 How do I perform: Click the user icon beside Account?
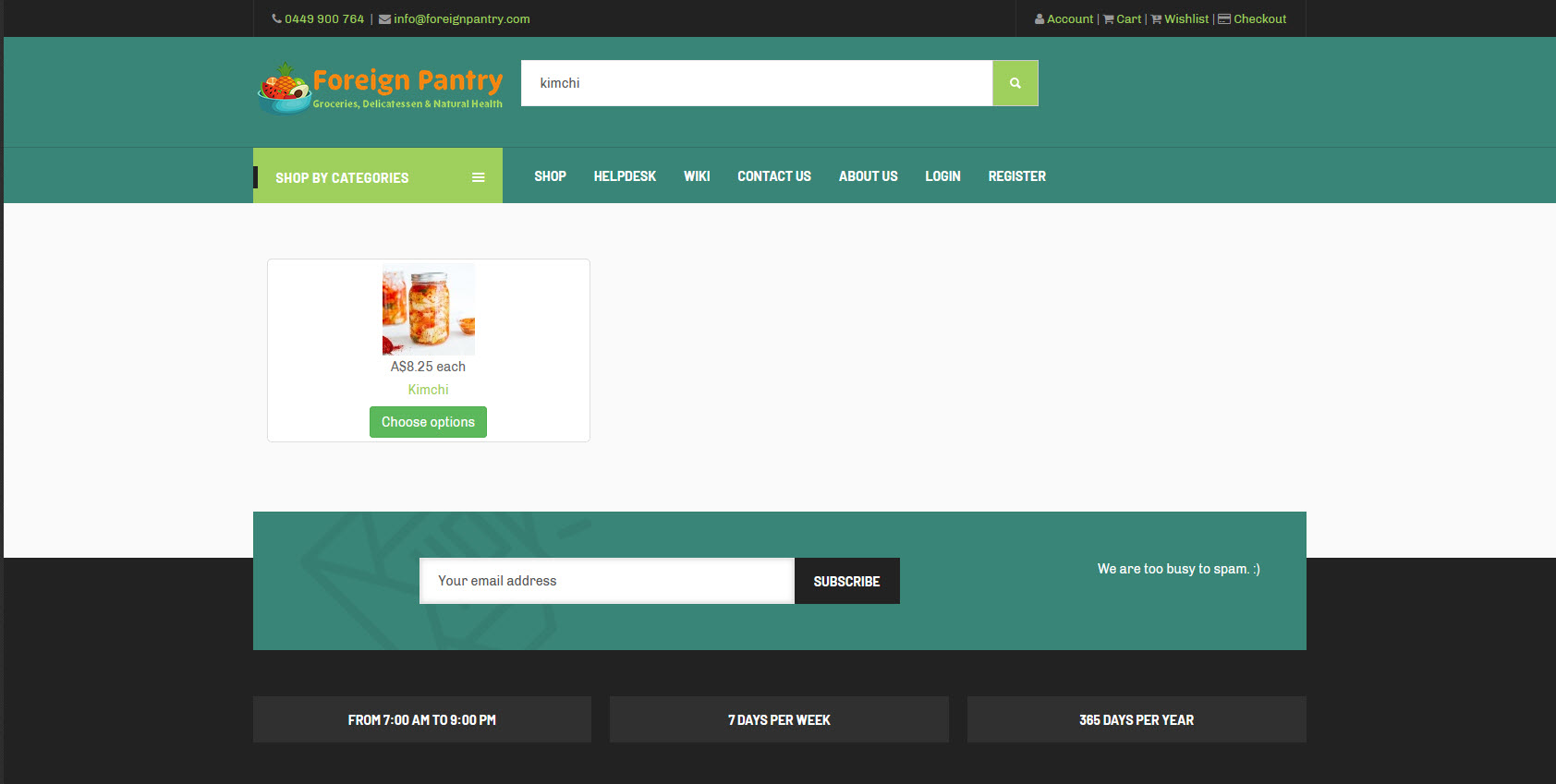[x=1039, y=18]
